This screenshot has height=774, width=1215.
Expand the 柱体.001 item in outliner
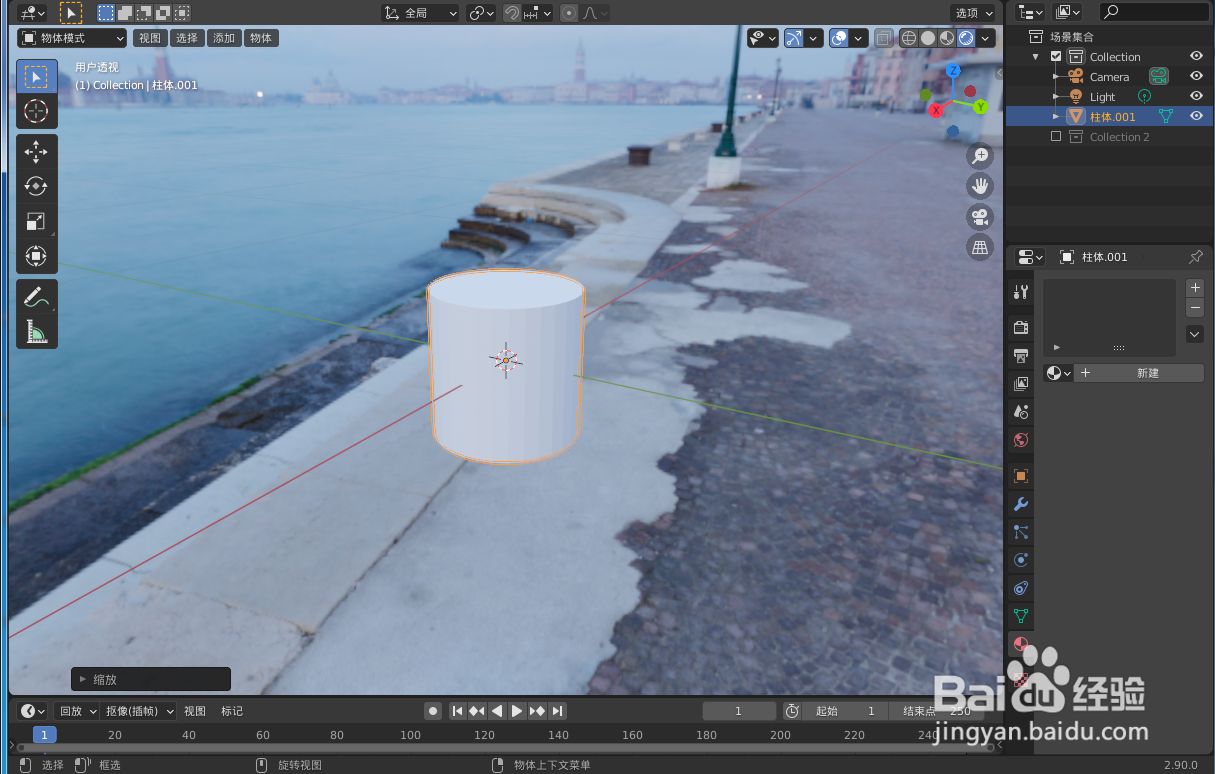tap(1054, 116)
